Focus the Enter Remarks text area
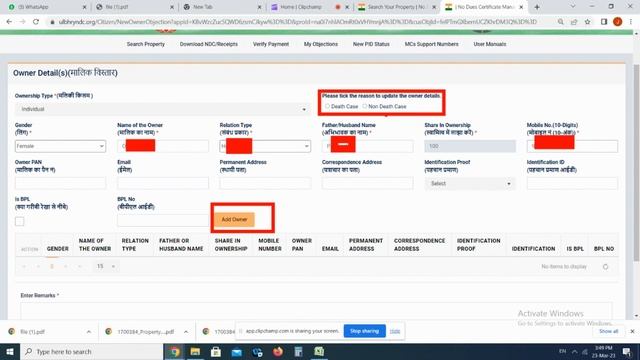This screenshot has width=640, height=360. pyautogui.click(x=316, y=311)
